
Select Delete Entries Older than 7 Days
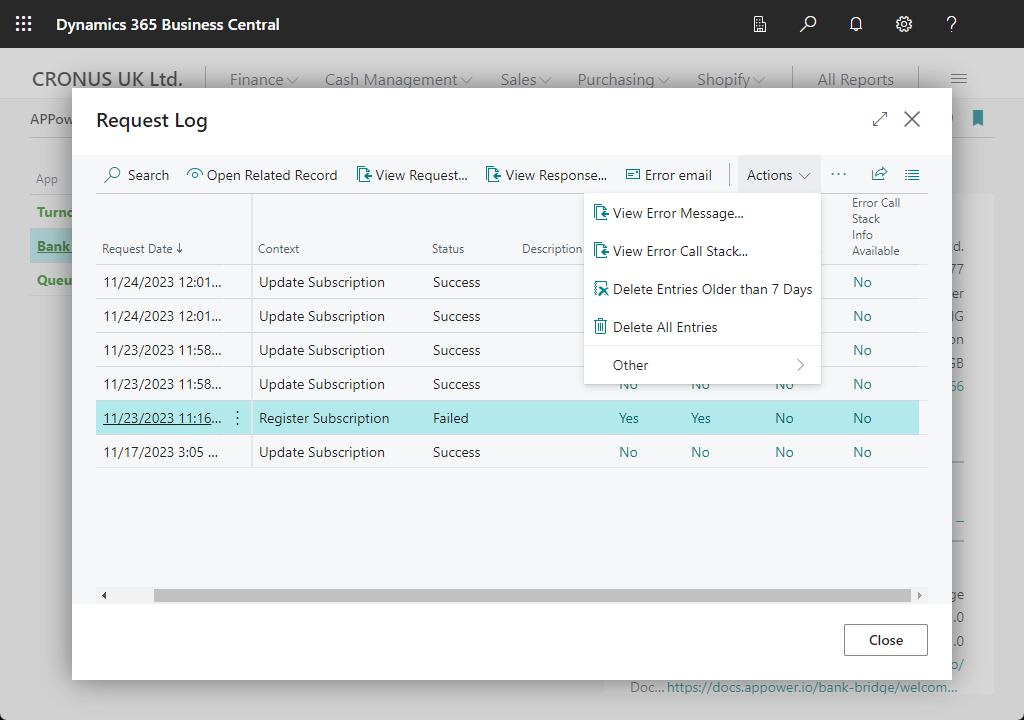(711, 289)
